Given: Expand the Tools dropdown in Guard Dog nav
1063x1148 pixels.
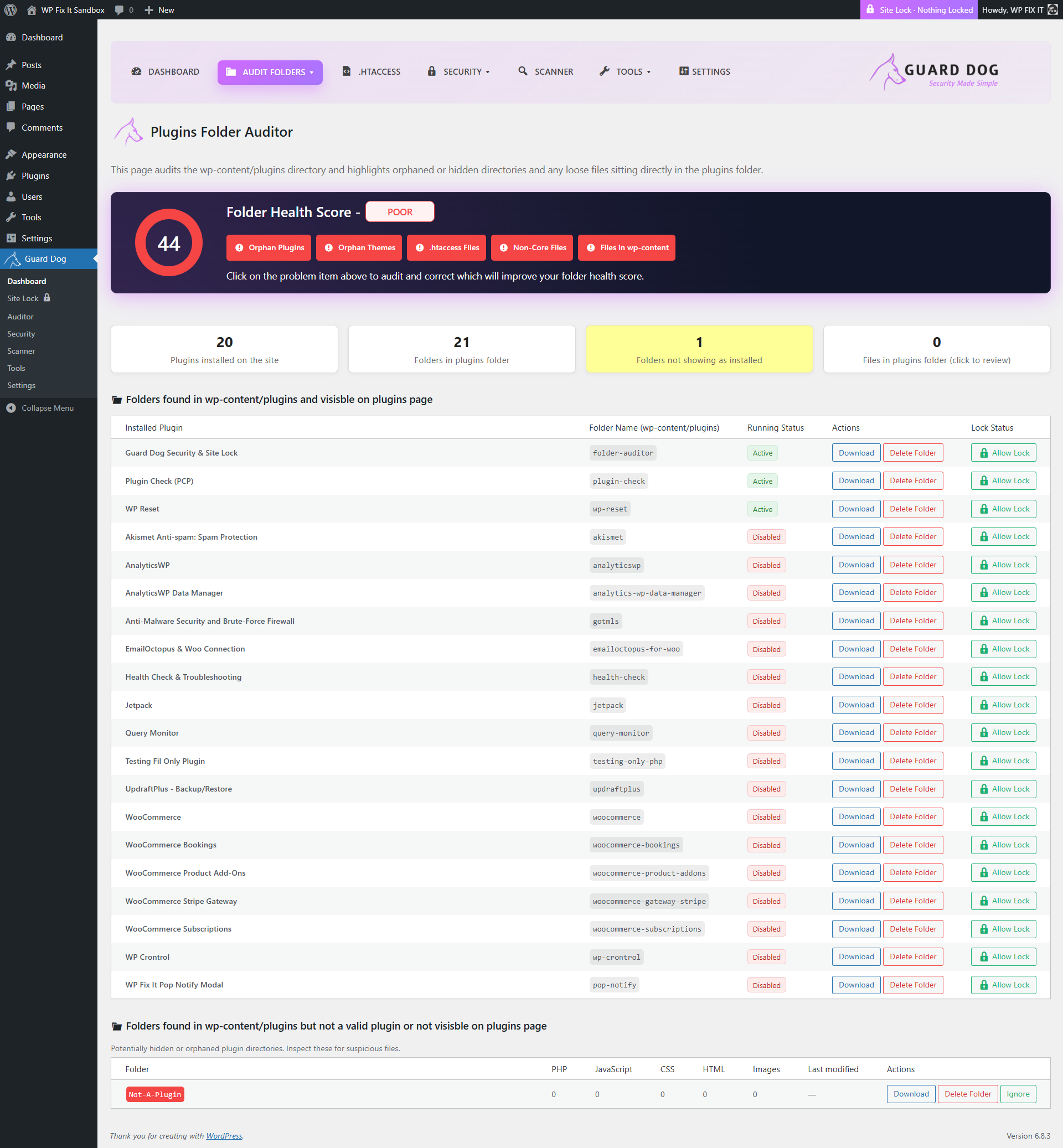Looking at the screenshot, I should [625, 72].
